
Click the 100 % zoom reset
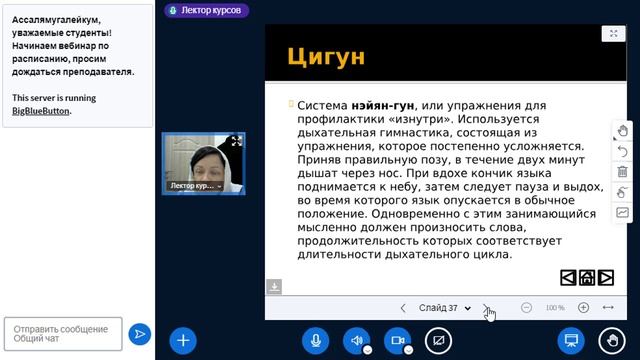(x=555, y=308)
